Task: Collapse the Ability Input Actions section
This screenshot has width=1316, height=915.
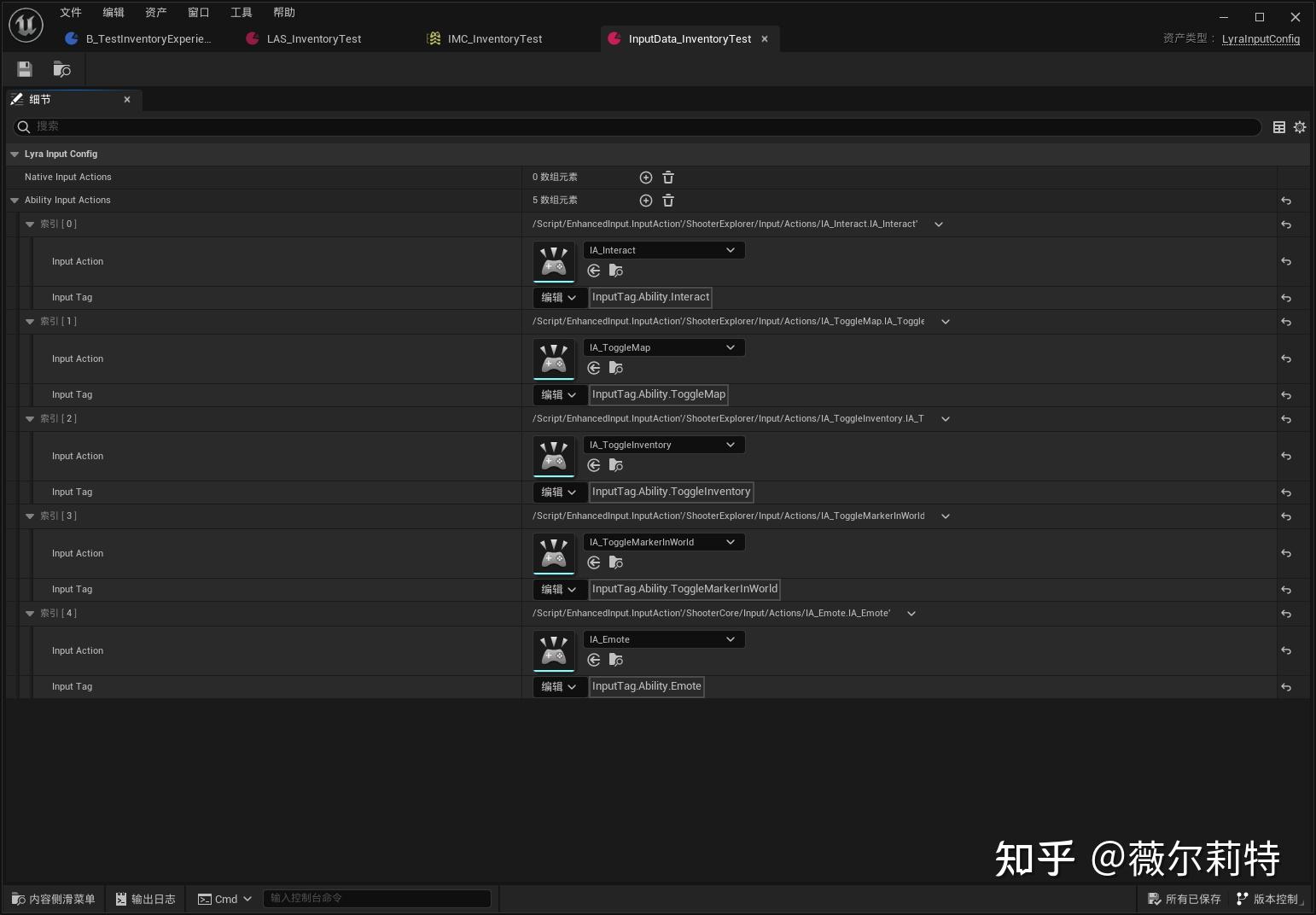Action: [15, 200]
